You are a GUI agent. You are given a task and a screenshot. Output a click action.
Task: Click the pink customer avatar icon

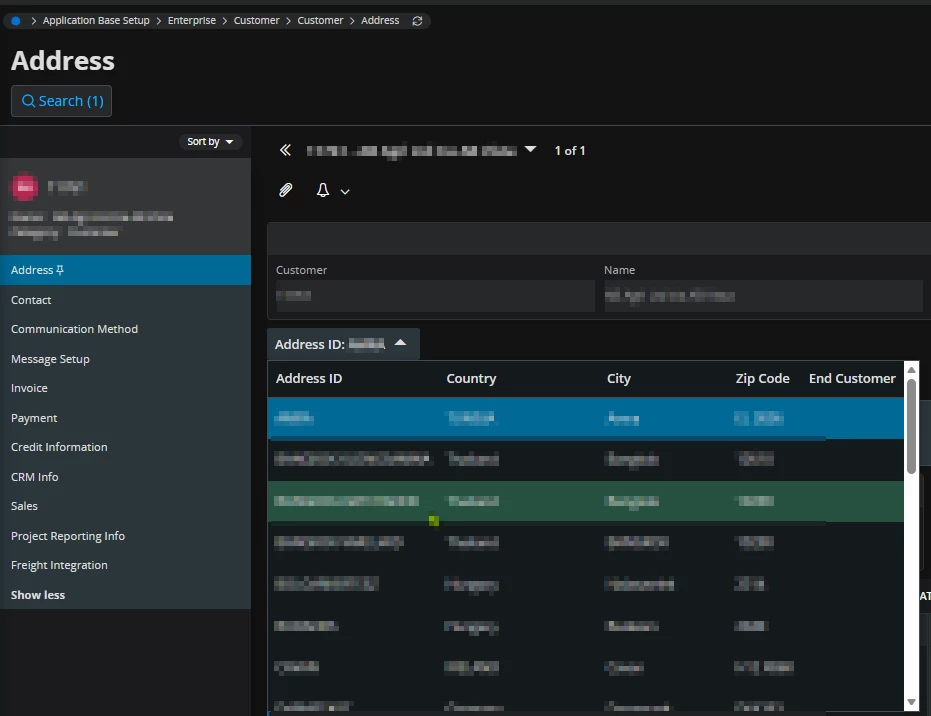tap(25, 187)
